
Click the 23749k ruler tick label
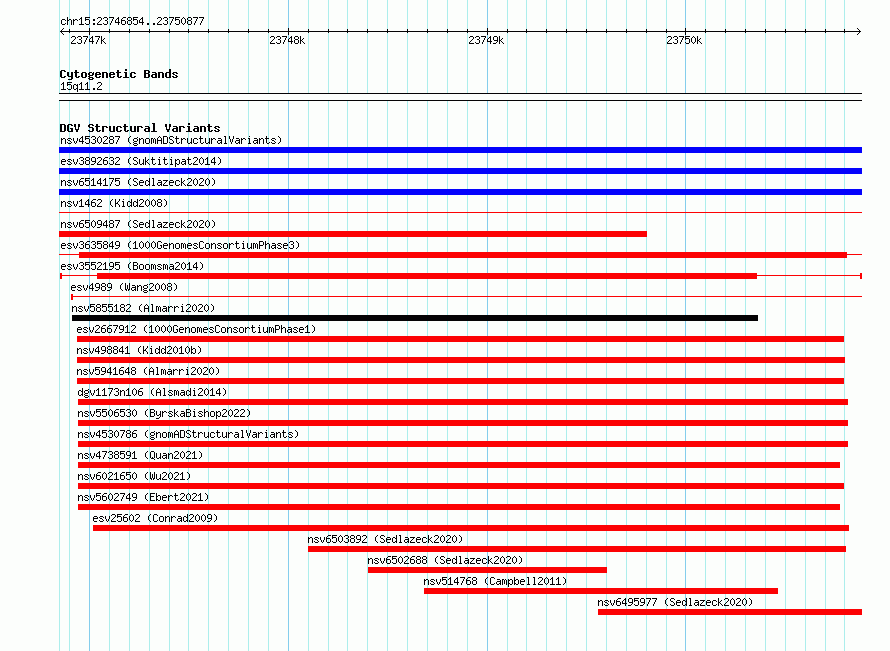[x=486, y=40]
